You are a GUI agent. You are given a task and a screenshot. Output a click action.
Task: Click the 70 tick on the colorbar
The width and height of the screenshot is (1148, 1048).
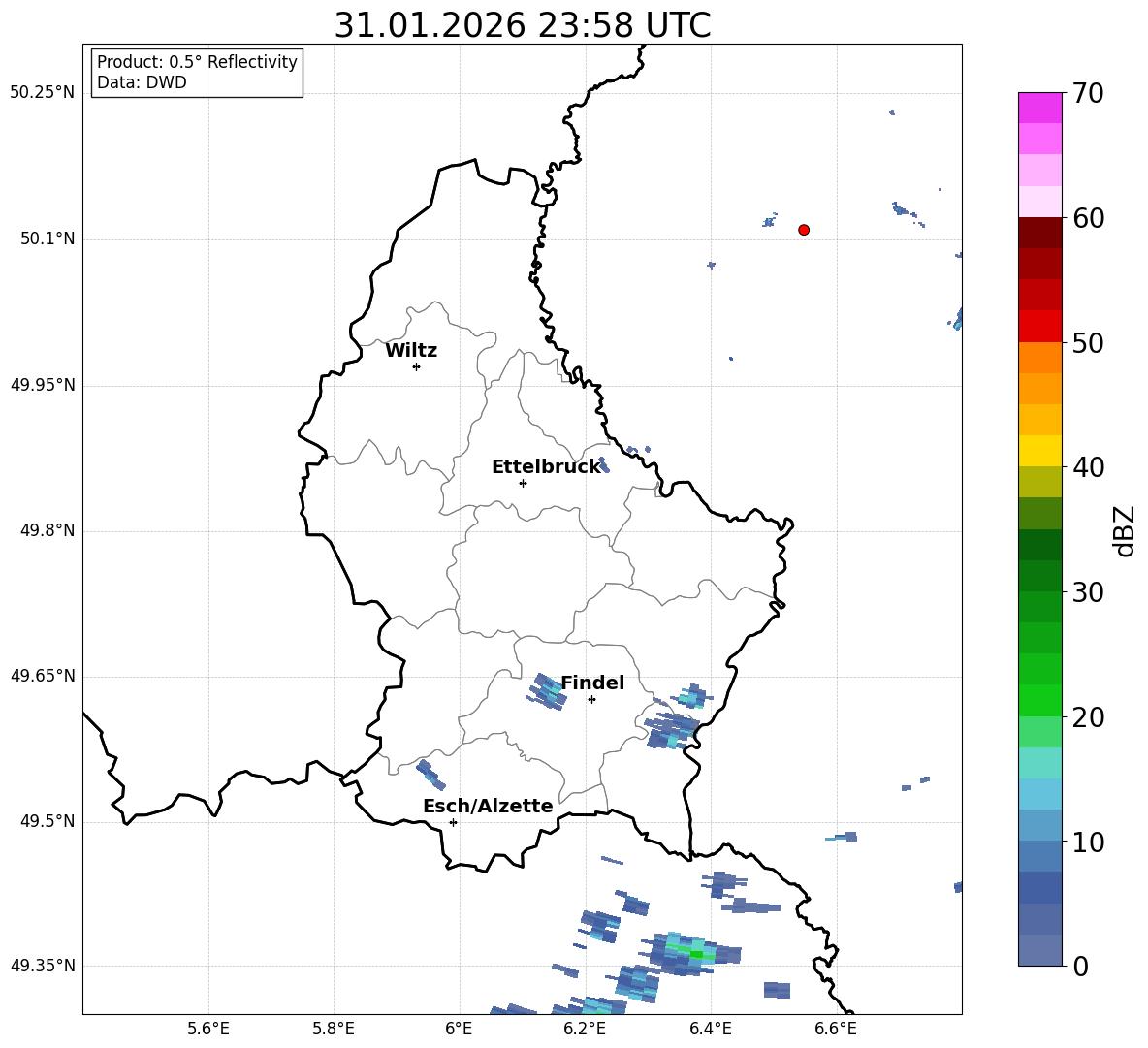tap(1088, 93)
